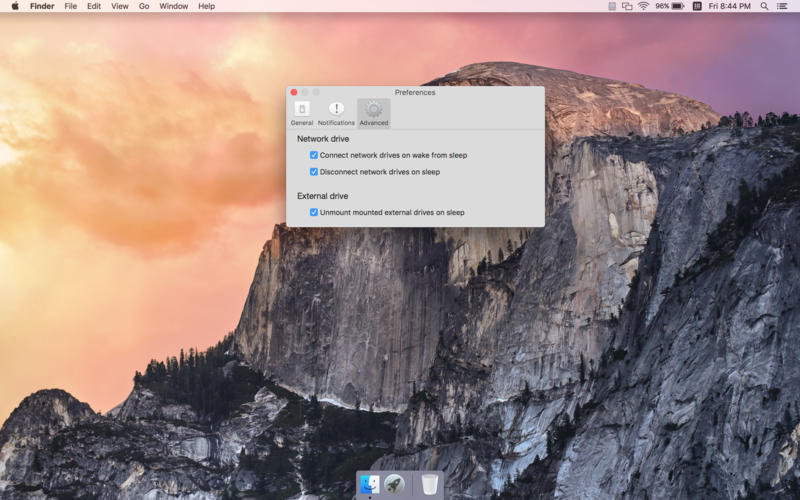Screen dimensions: 800x500
Task: Open the Finder menu
Action: point(42,6)
